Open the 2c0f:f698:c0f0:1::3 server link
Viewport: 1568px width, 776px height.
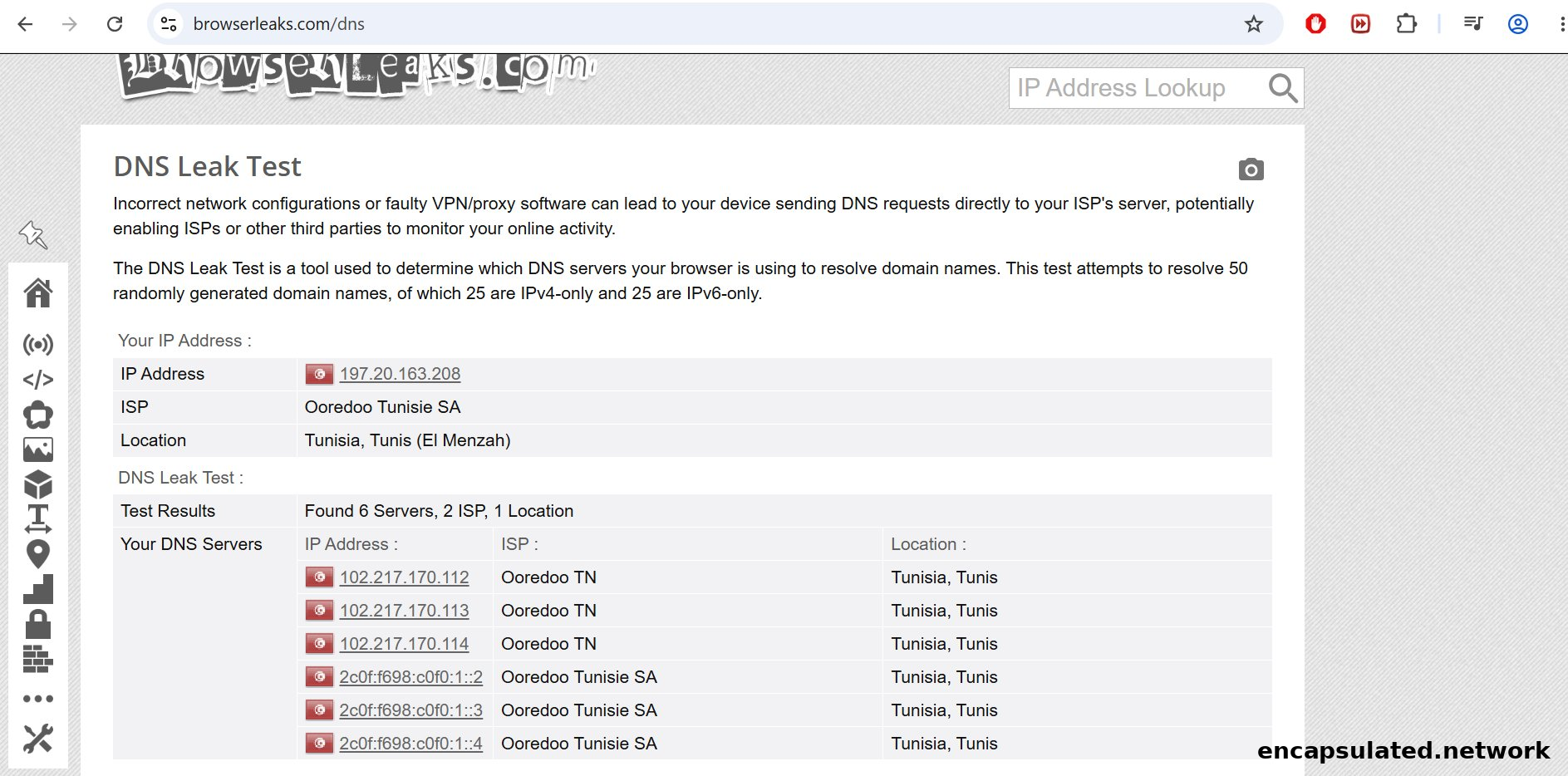[x=410, y=710]
